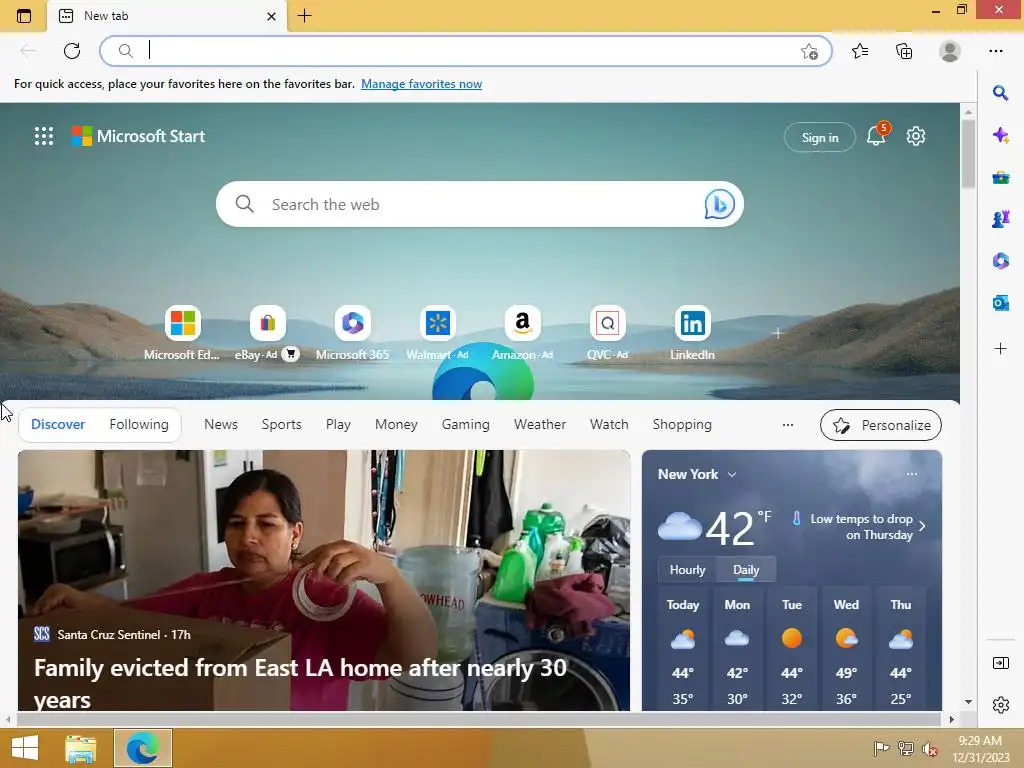
Task: Open weather card more options ellipsis
Action: 912,474
